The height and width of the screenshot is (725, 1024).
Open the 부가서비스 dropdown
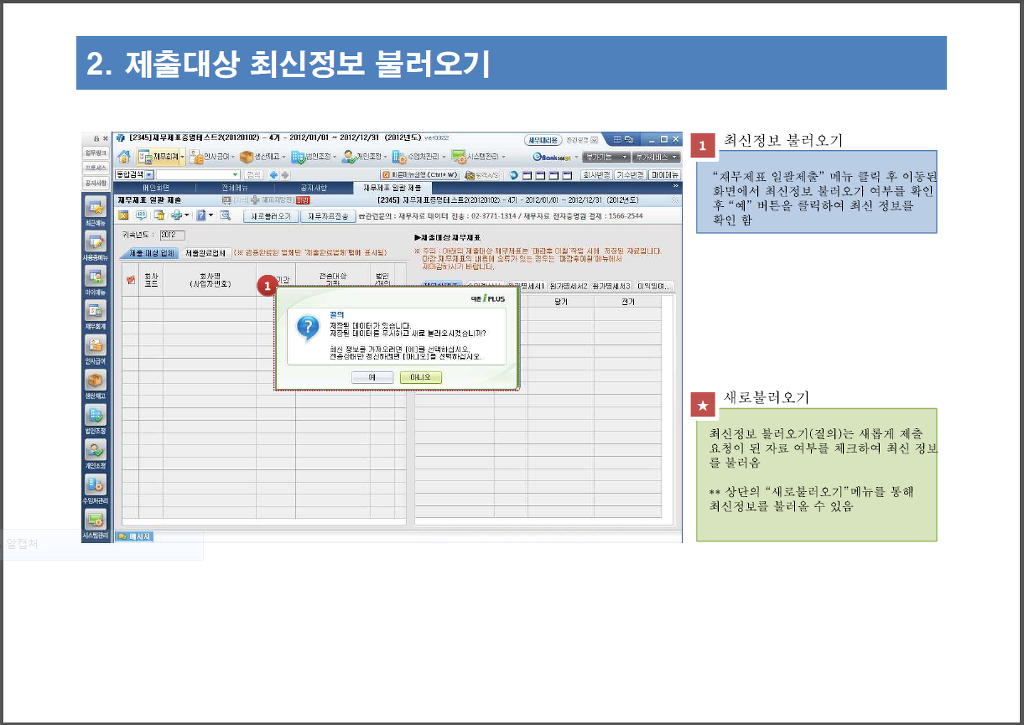[656, 157]
